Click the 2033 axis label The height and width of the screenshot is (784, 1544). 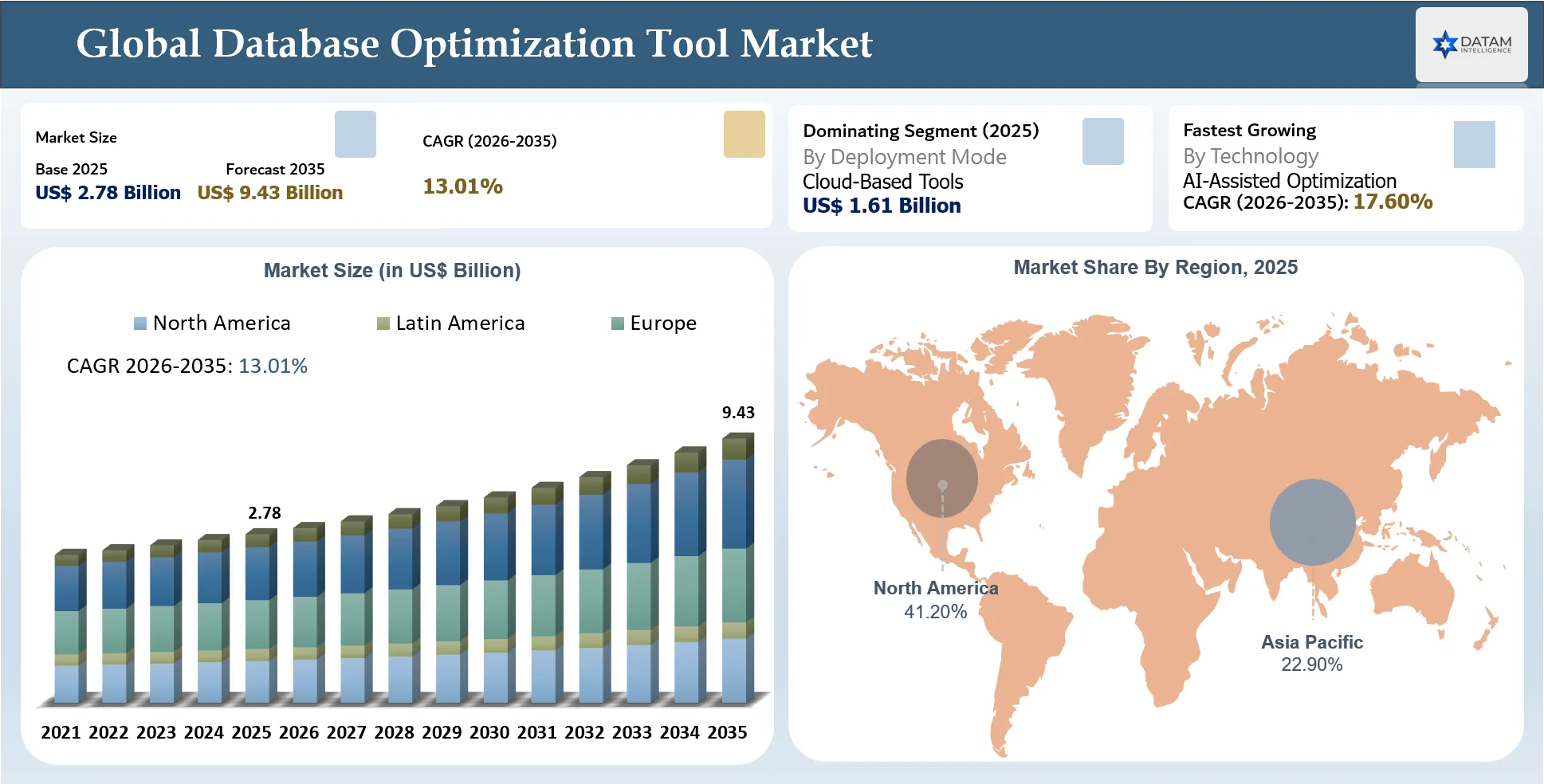pos(632,732)
